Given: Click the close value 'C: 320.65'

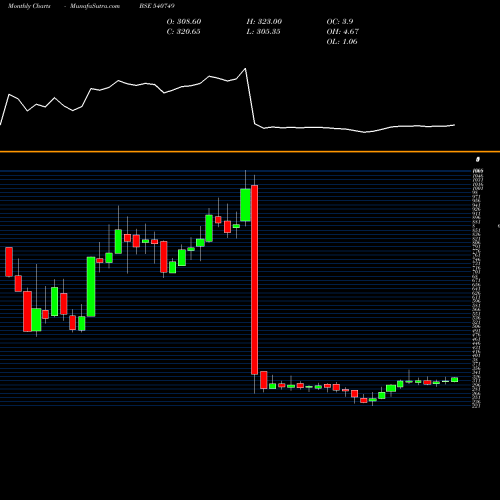Looking at the screenshot, I should tap(184, 32).
